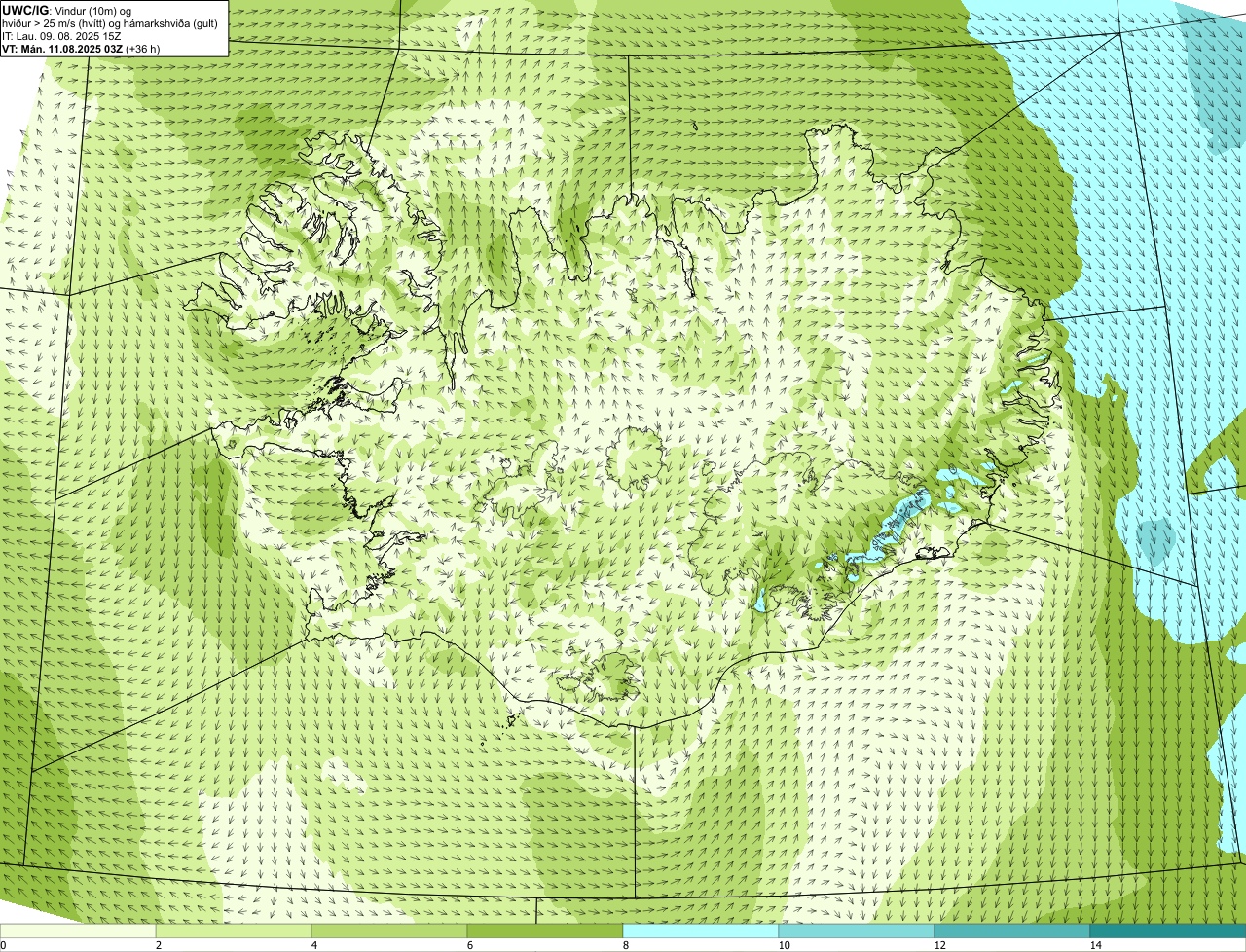The image size is (1246, 952).
Task: Click the medium green 4–6 m/s legend swatch
Action: coord(389,931)
